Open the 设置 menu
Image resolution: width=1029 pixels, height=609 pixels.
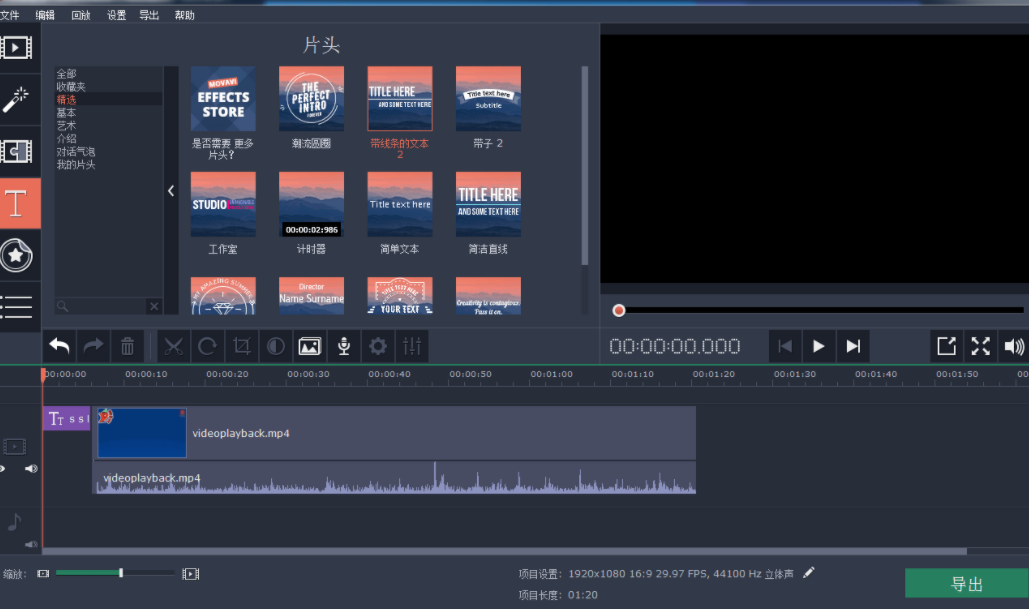point(116,15)
